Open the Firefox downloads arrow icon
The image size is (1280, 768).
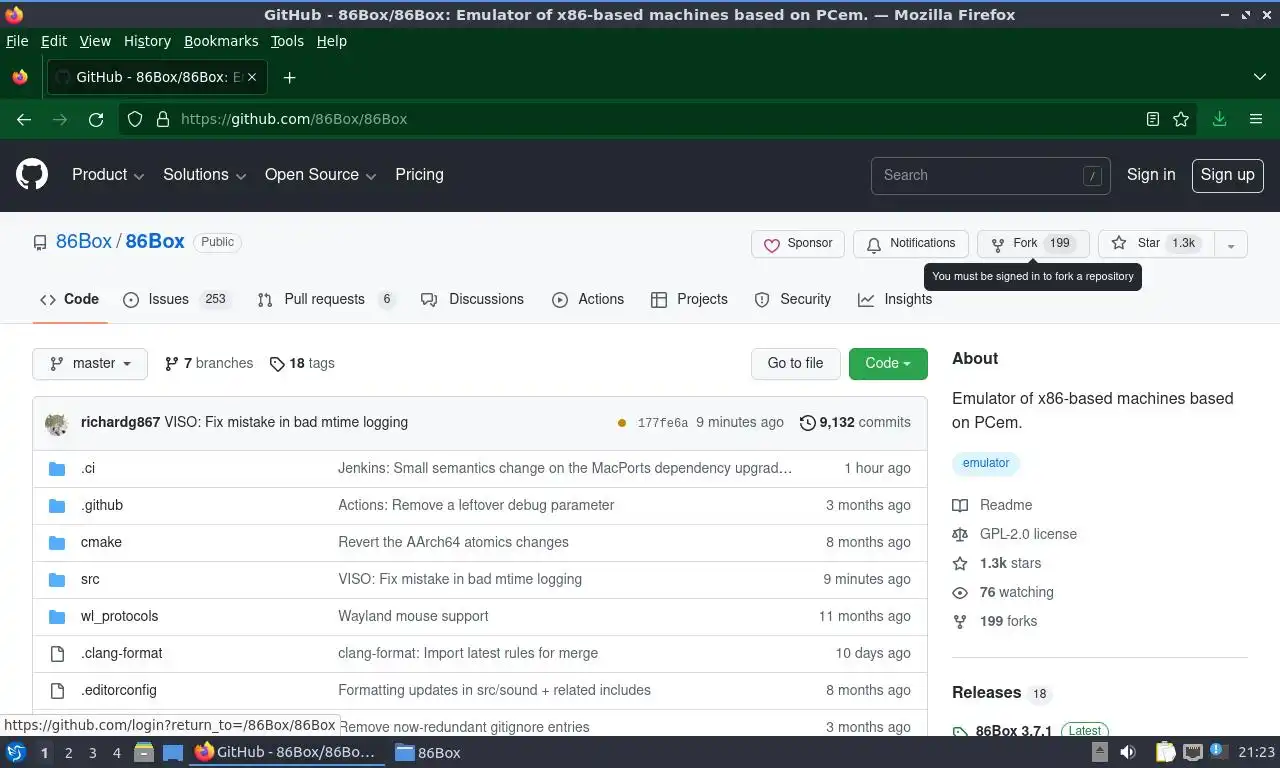point(1220,119)
